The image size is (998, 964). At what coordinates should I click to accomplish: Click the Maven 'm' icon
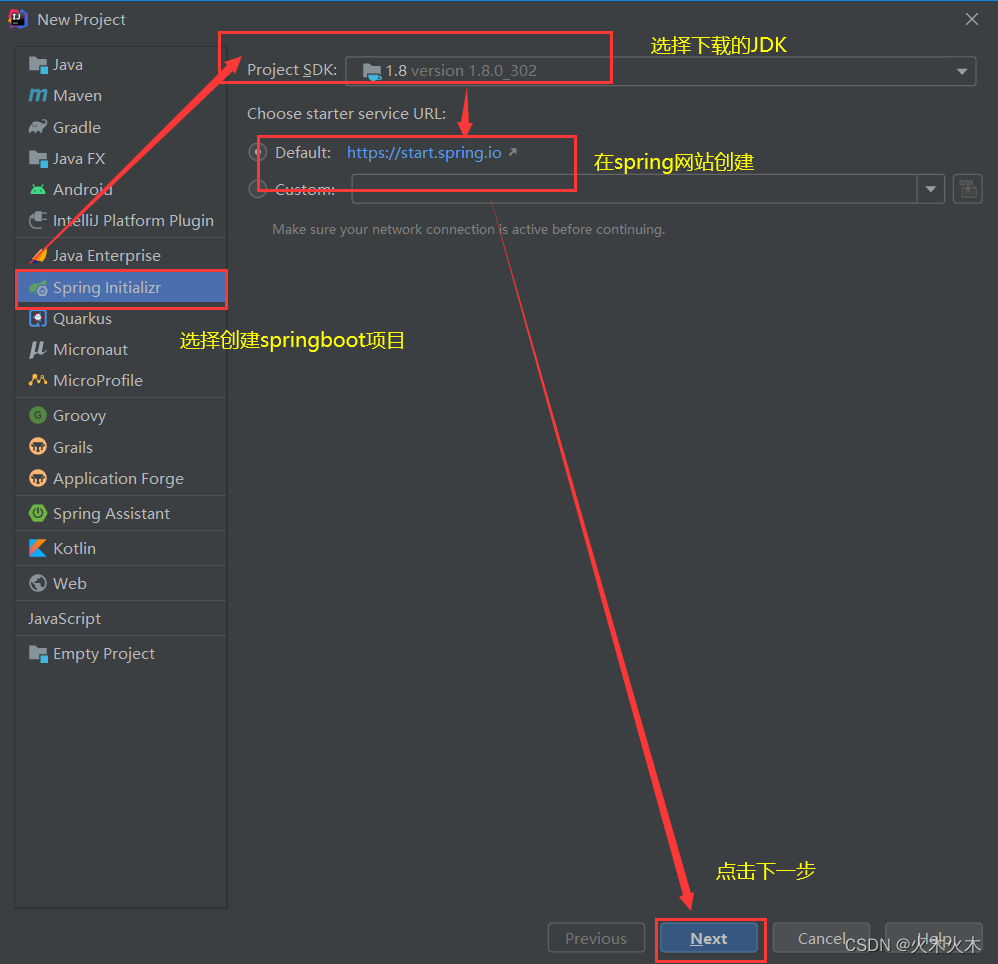click(38, 95)
